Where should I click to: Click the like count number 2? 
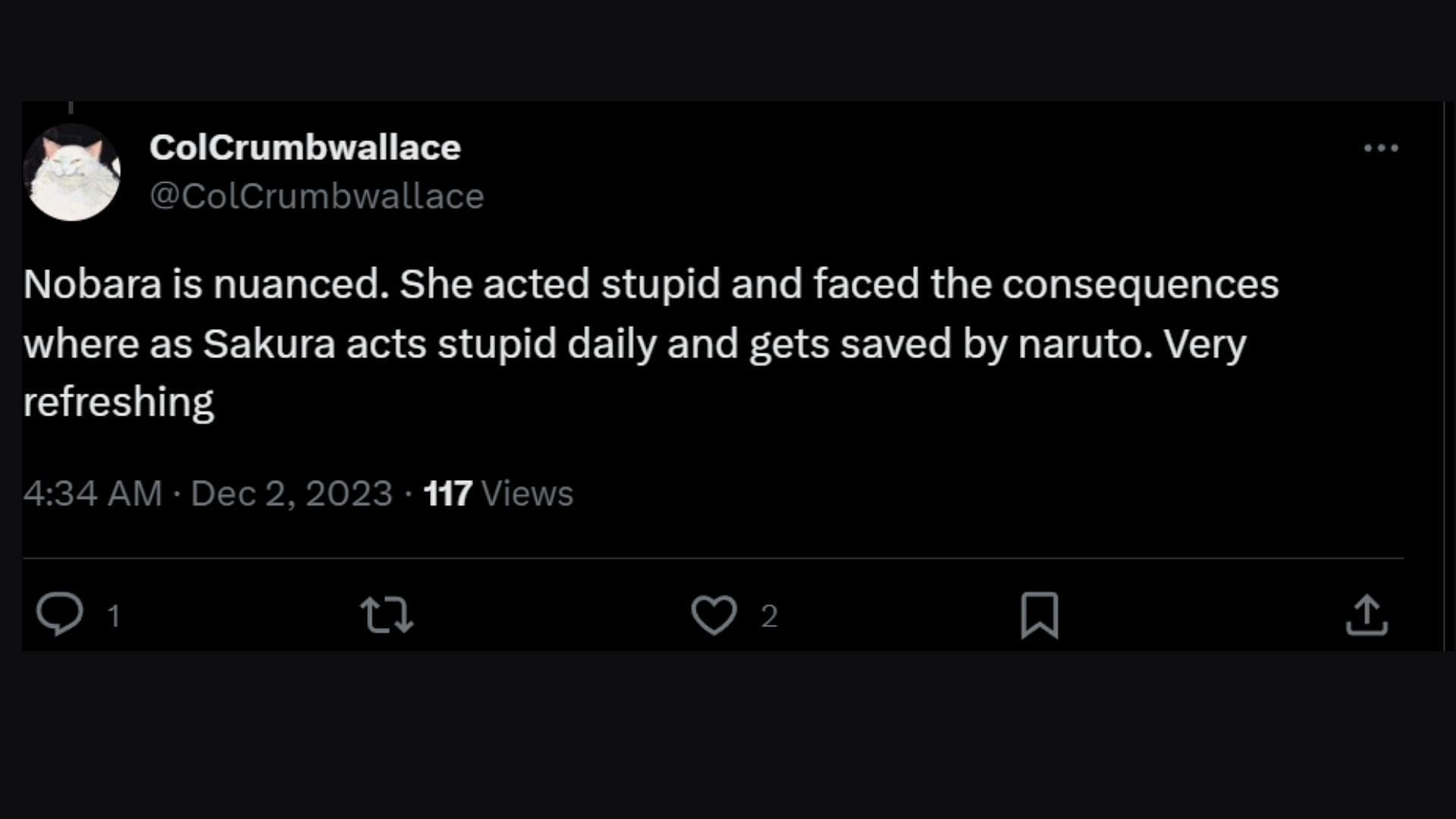769,616
